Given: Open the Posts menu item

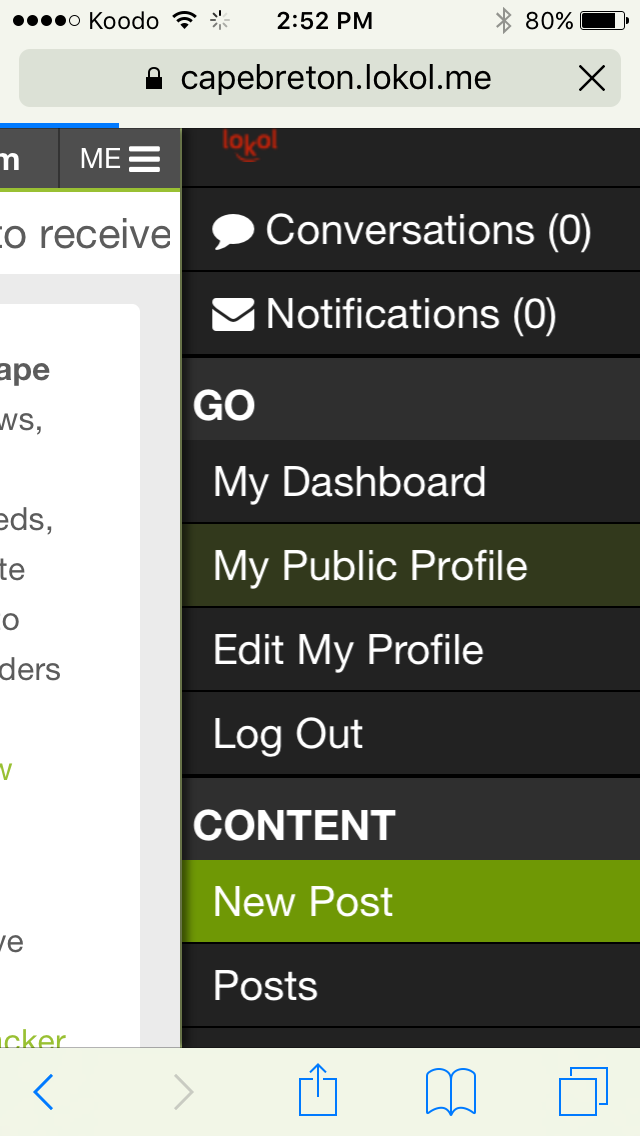Looking at the screenshot, I should (411, 985).
